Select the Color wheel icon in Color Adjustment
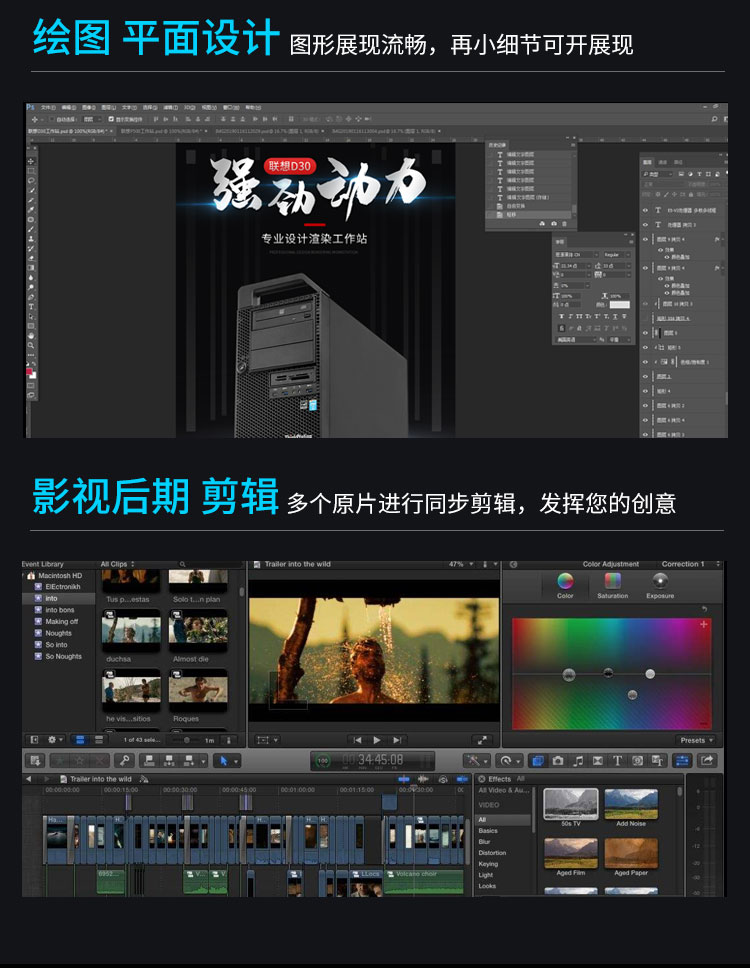This screenshot has height=968, width=750. (x=565, y=581)
